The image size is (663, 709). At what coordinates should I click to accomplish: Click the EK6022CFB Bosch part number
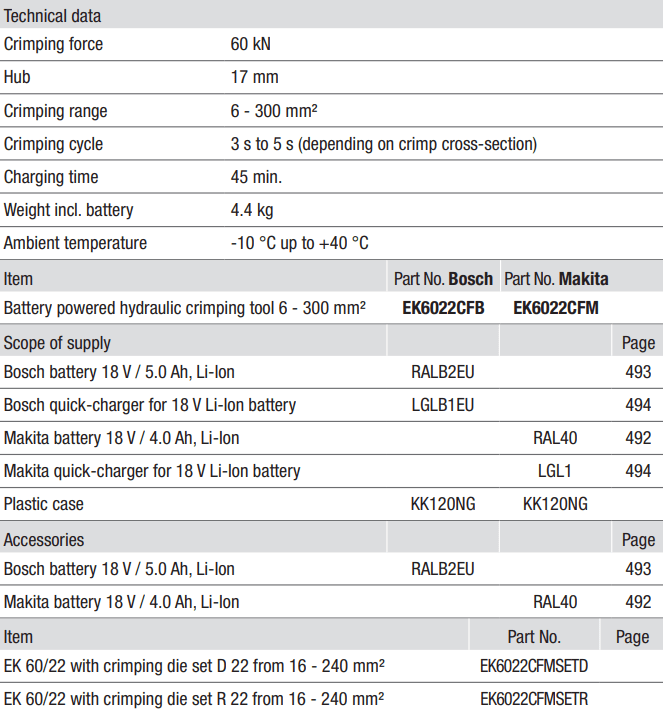tap(443, 308)
